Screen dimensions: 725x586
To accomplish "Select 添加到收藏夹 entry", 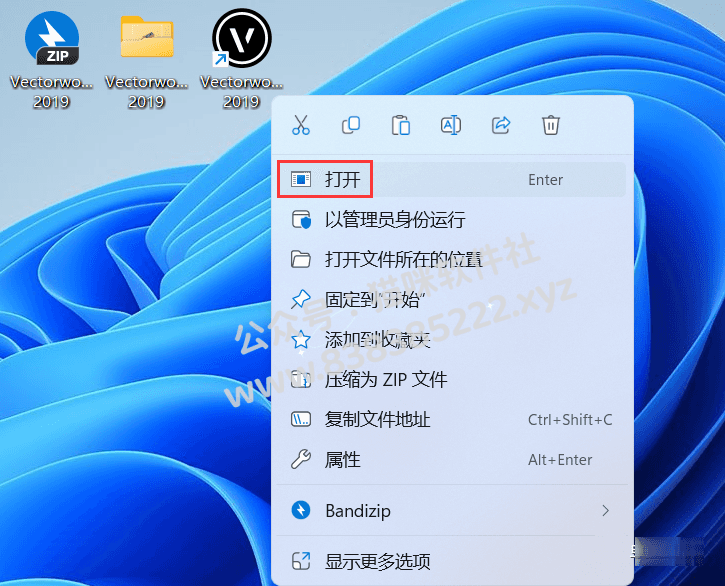I will point(451,340).
